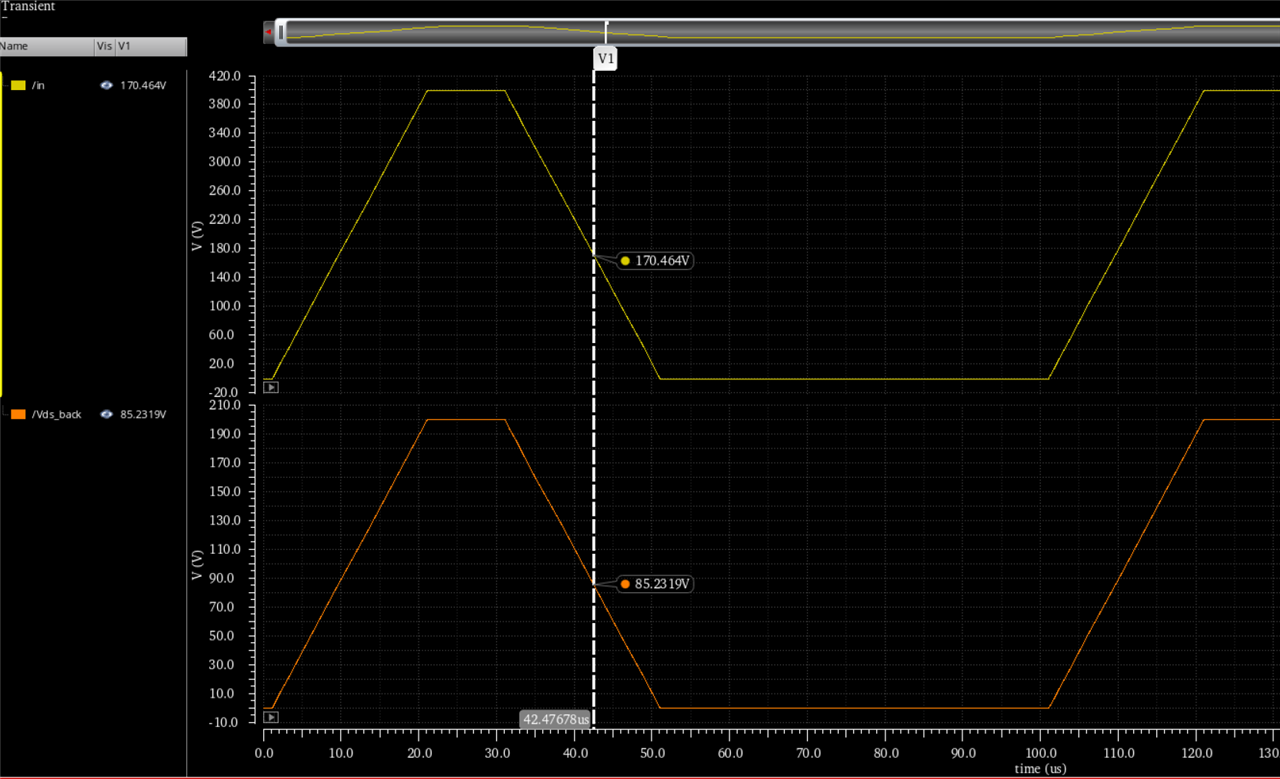Click the yellow cursor dot on the /in trace

coord(624,260)
